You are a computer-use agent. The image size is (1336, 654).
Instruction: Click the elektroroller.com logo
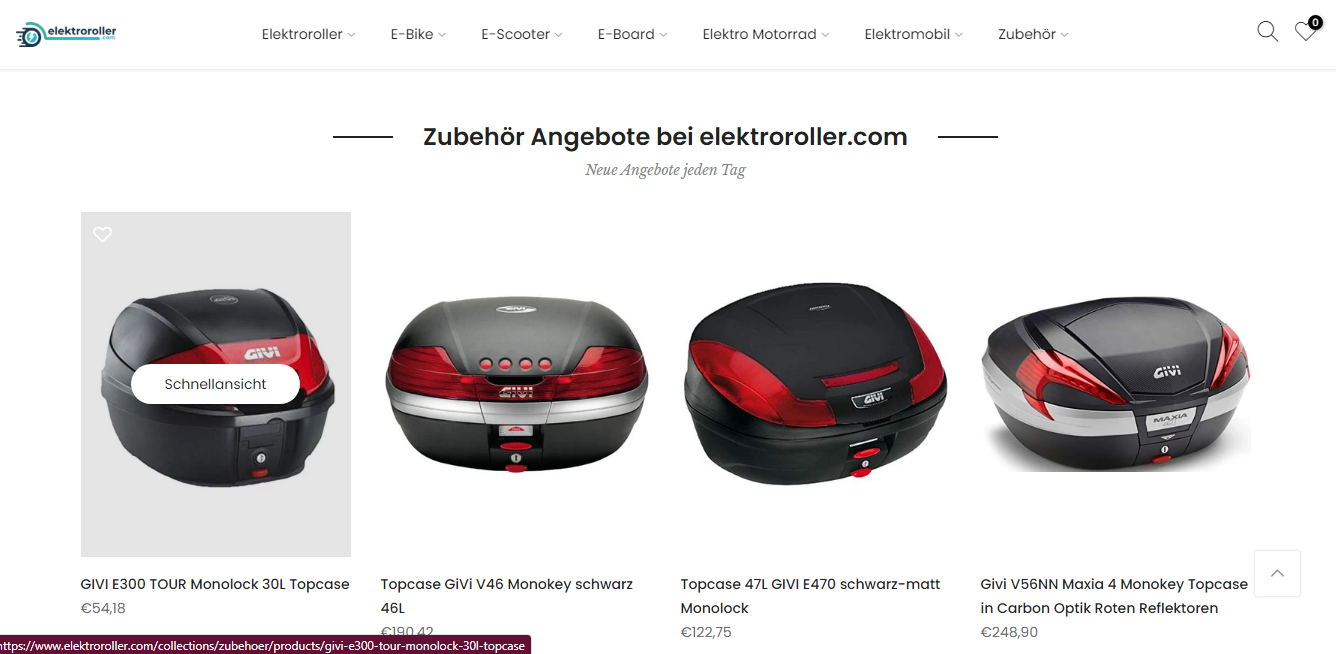67,34
